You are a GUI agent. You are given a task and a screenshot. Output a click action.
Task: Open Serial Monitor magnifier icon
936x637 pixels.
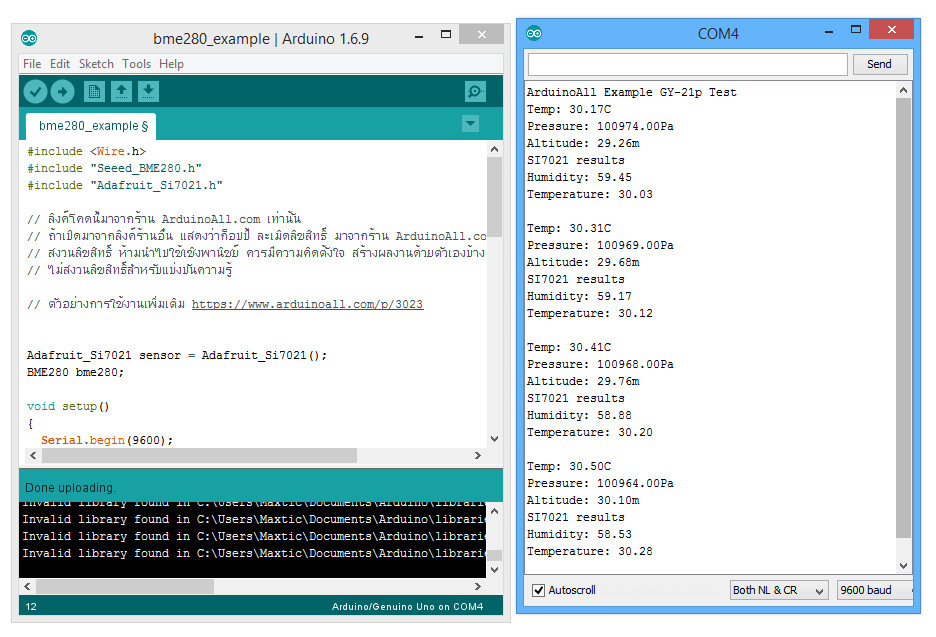[x=475, y=91]
